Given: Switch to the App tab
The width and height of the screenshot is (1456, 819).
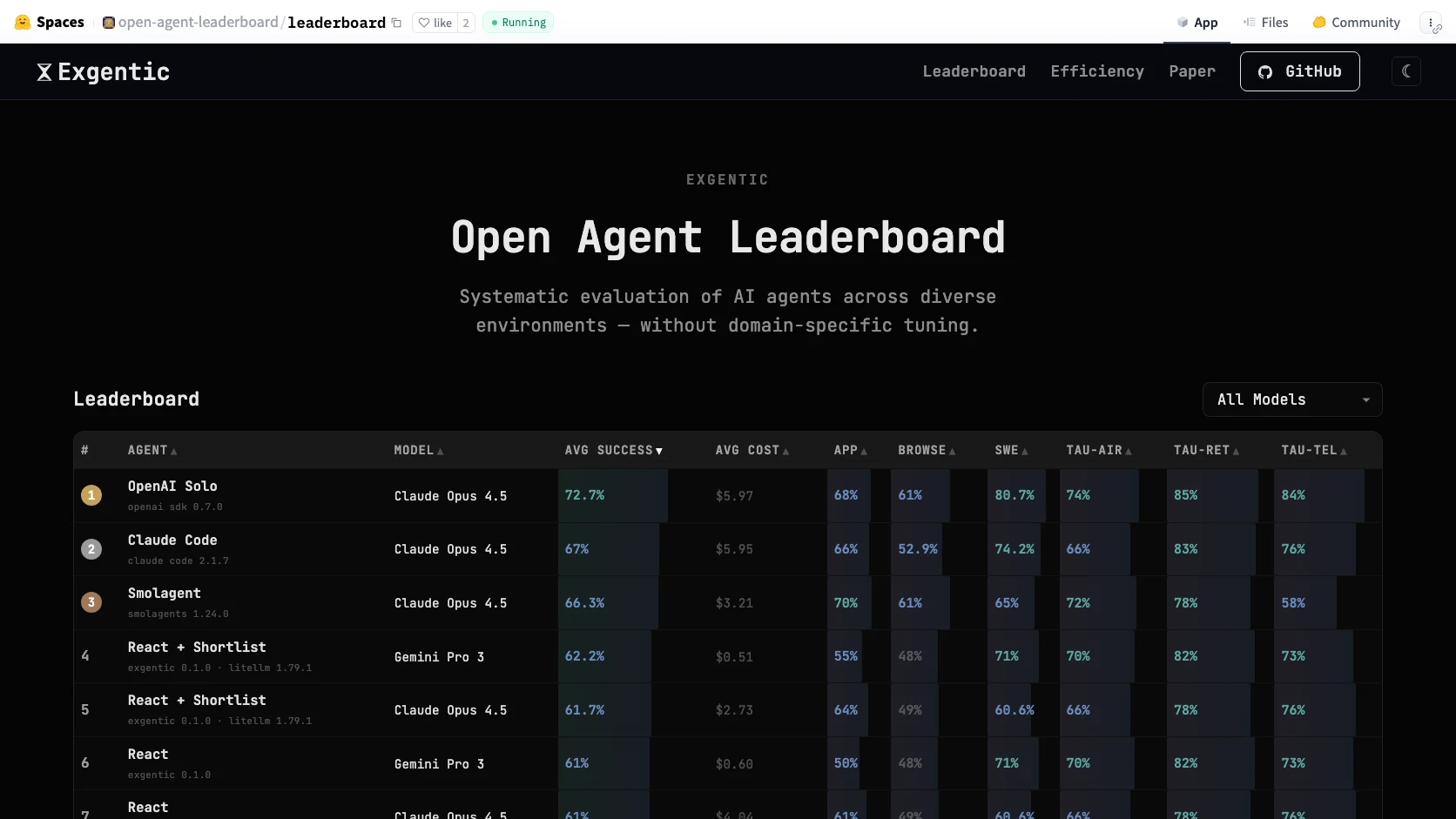Looking at the screenshot, I should coord(1197,23).
